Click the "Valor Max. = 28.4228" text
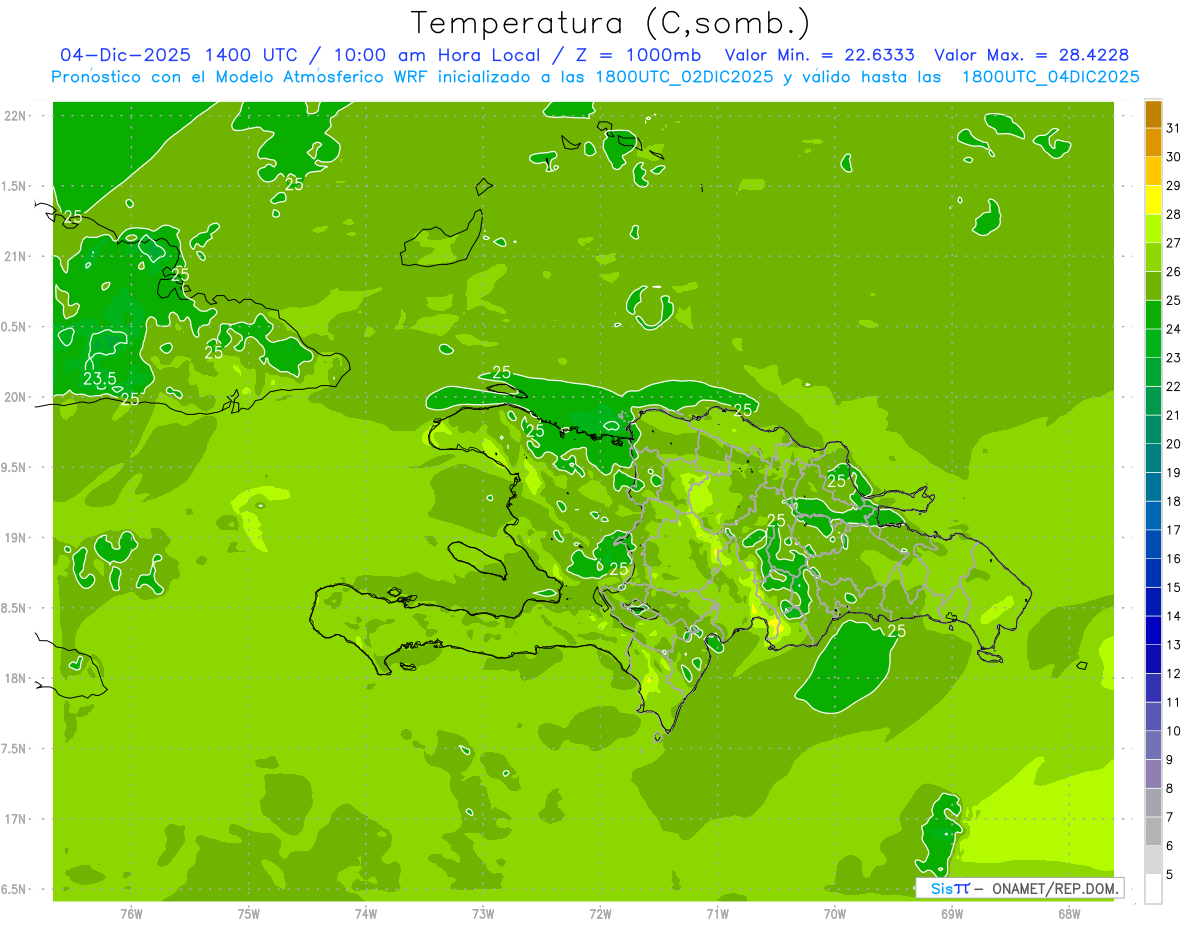 point(1031,55)
